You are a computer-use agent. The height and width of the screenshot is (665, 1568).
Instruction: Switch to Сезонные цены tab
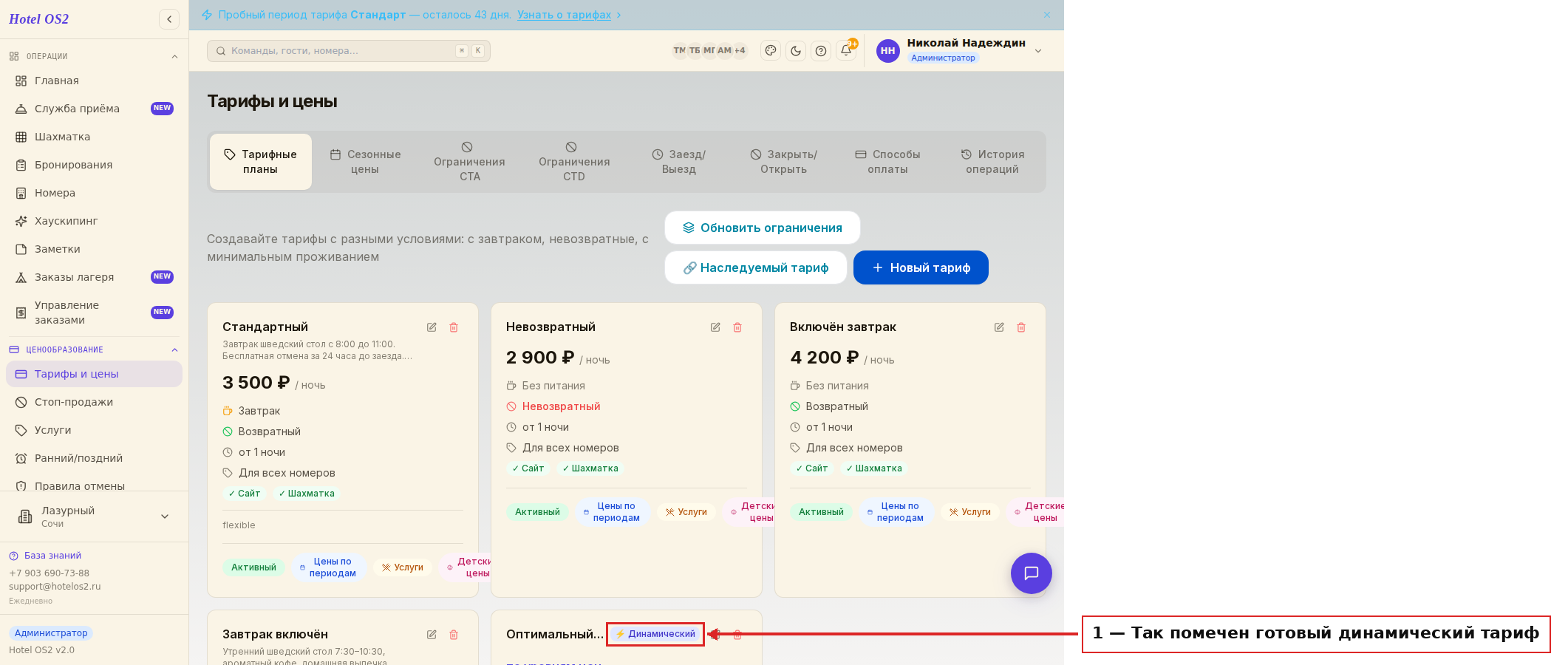point(365,162)
